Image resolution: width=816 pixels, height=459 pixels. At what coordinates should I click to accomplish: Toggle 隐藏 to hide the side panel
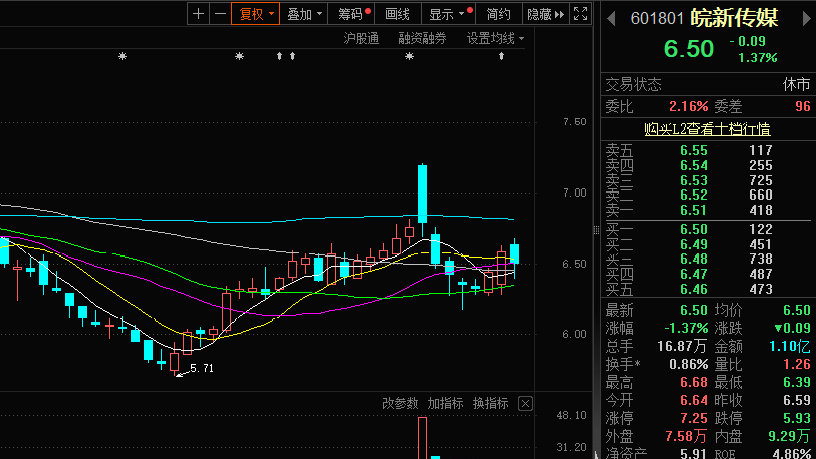(x=539, y=14)
